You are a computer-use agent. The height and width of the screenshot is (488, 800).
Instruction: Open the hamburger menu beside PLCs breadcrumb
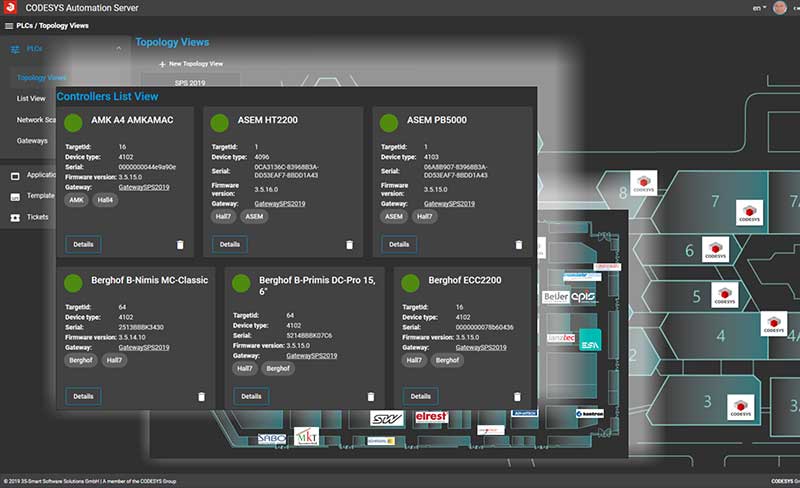pos(9,25)
